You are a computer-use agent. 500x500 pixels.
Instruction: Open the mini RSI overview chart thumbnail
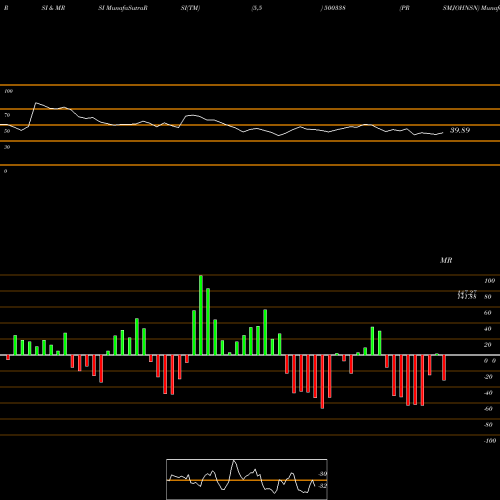(247, 479)
